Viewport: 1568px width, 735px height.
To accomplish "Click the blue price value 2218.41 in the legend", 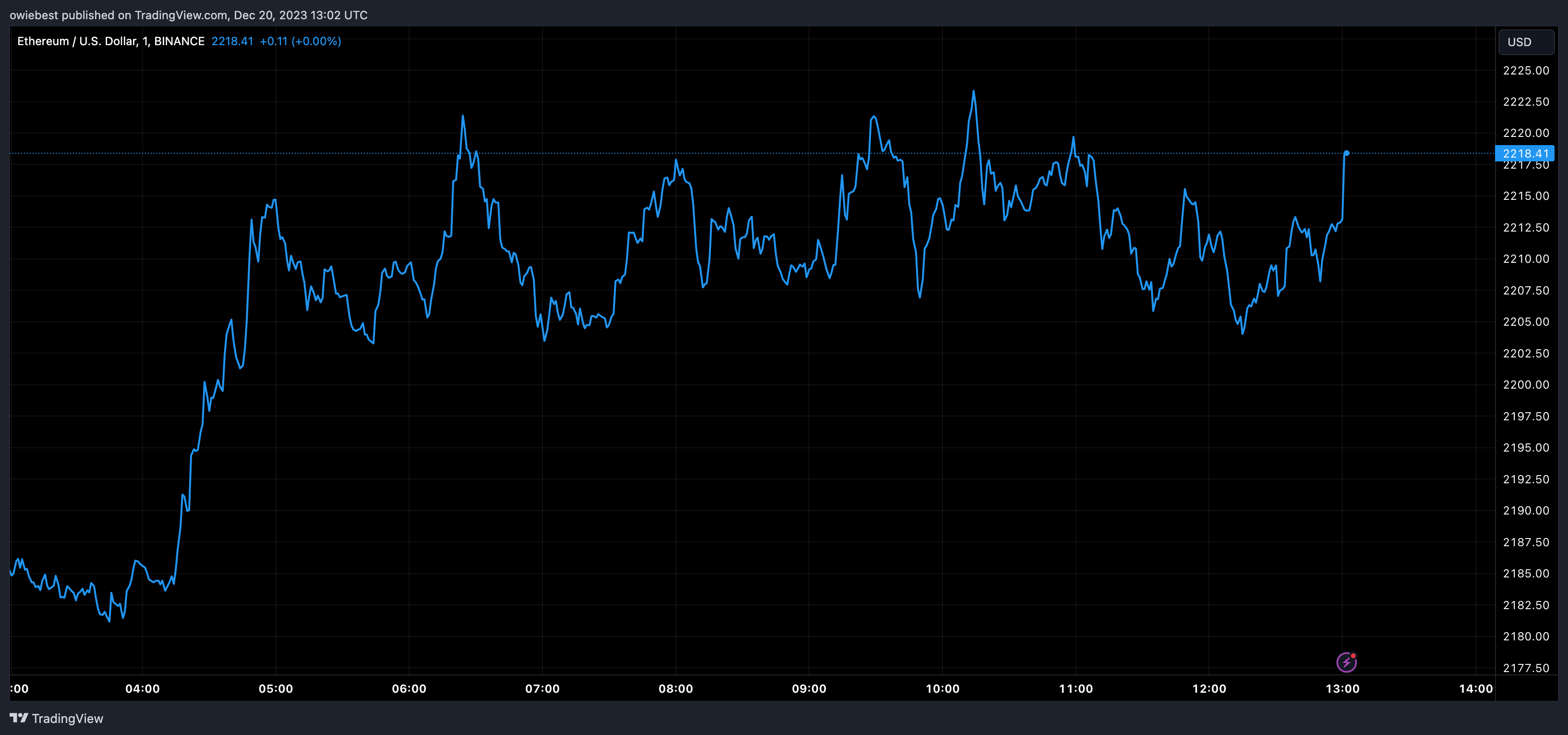I will [232, 41].
